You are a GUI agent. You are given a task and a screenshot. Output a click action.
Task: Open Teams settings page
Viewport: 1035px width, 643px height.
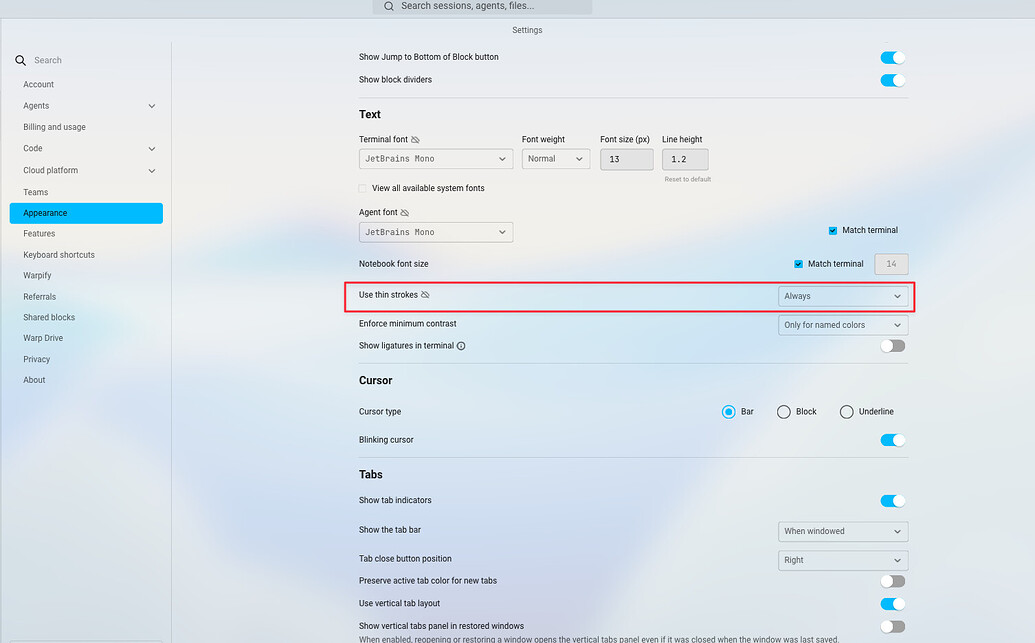pyautogui.click(x=36, y=192)
